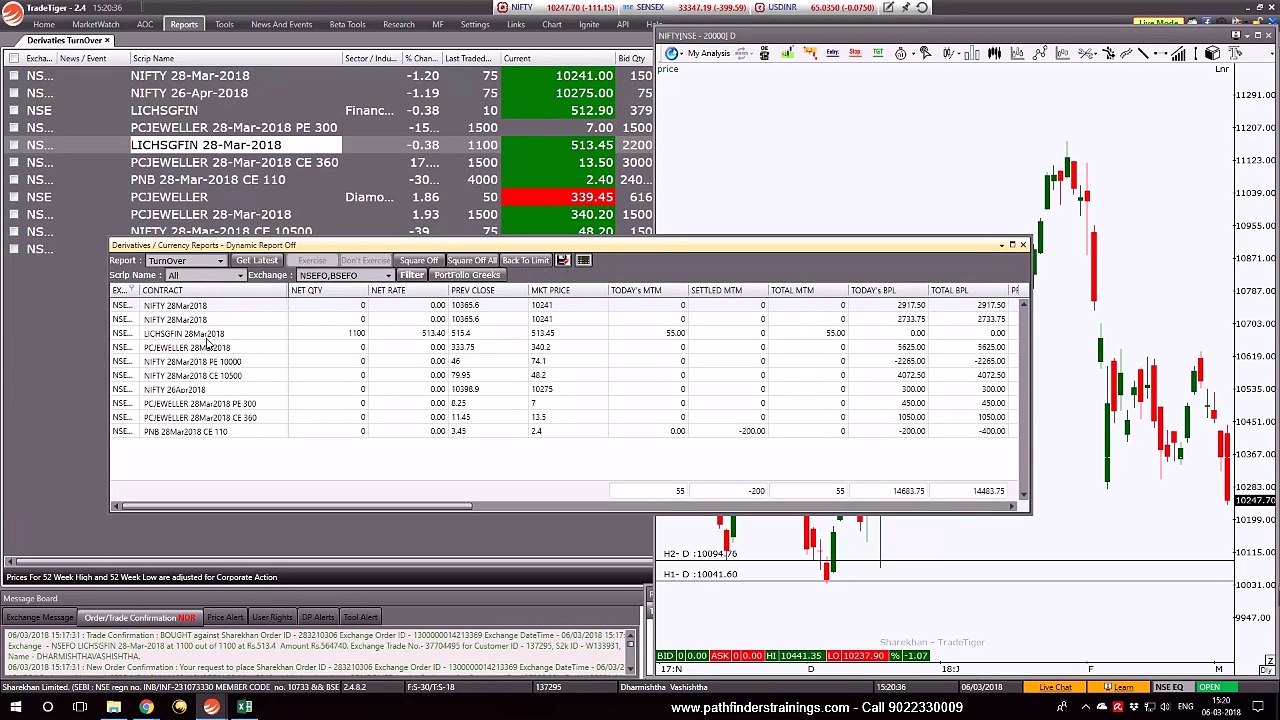
Task: Select the candlestick chart type icon
Action: [x=994, y=53]
